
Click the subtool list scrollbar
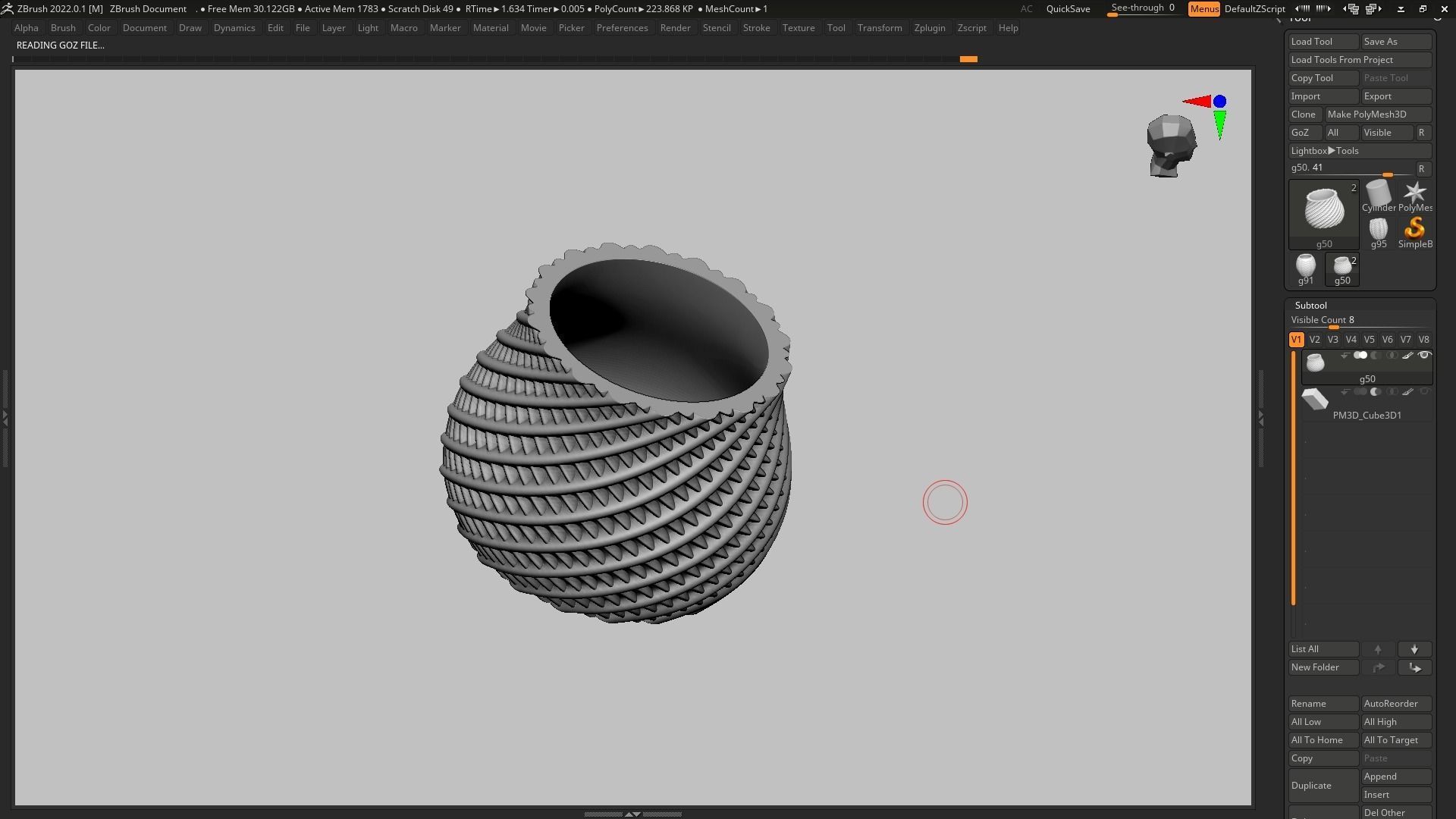pyautogui.click(x=1294, y=478)
